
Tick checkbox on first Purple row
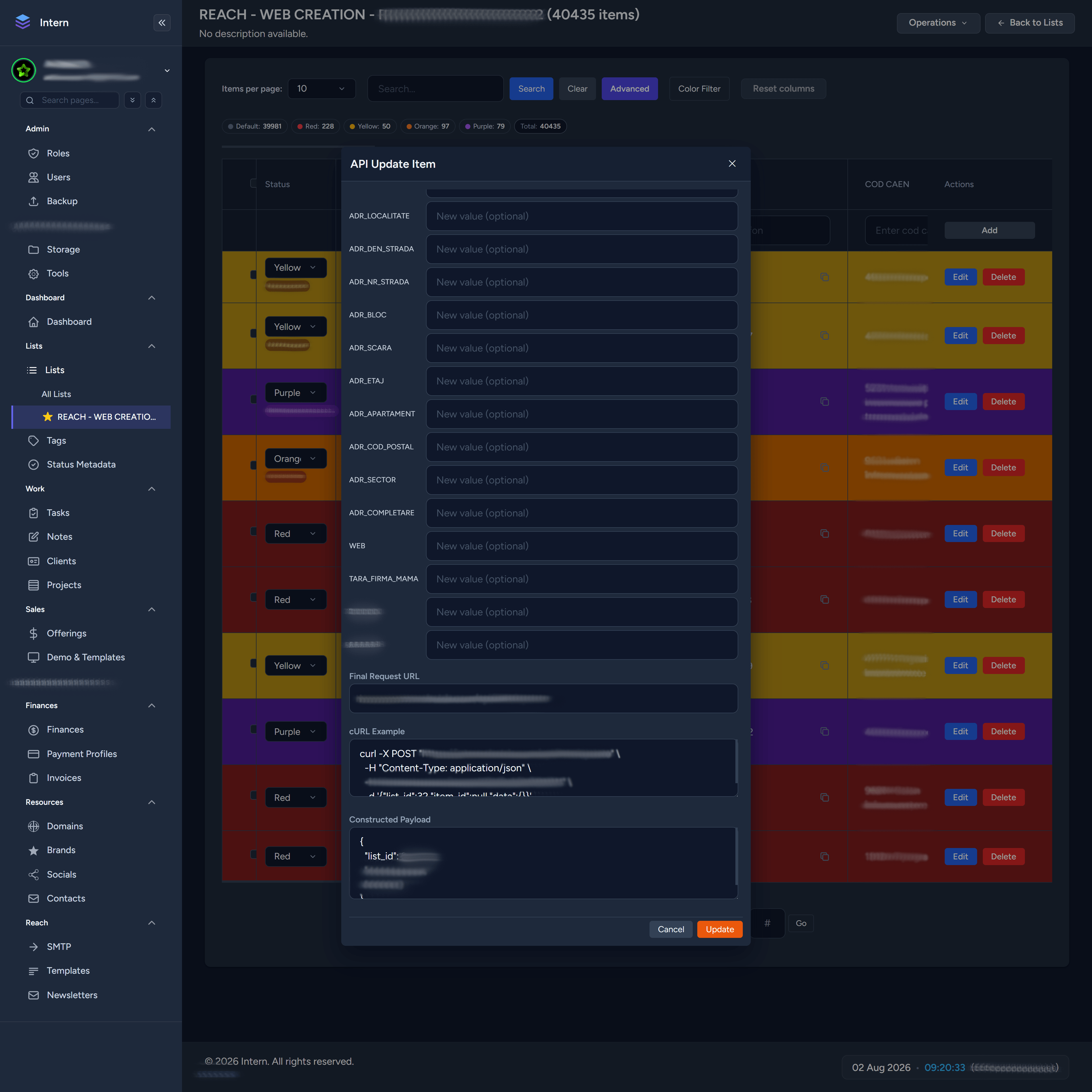click(x=253, y=399)
